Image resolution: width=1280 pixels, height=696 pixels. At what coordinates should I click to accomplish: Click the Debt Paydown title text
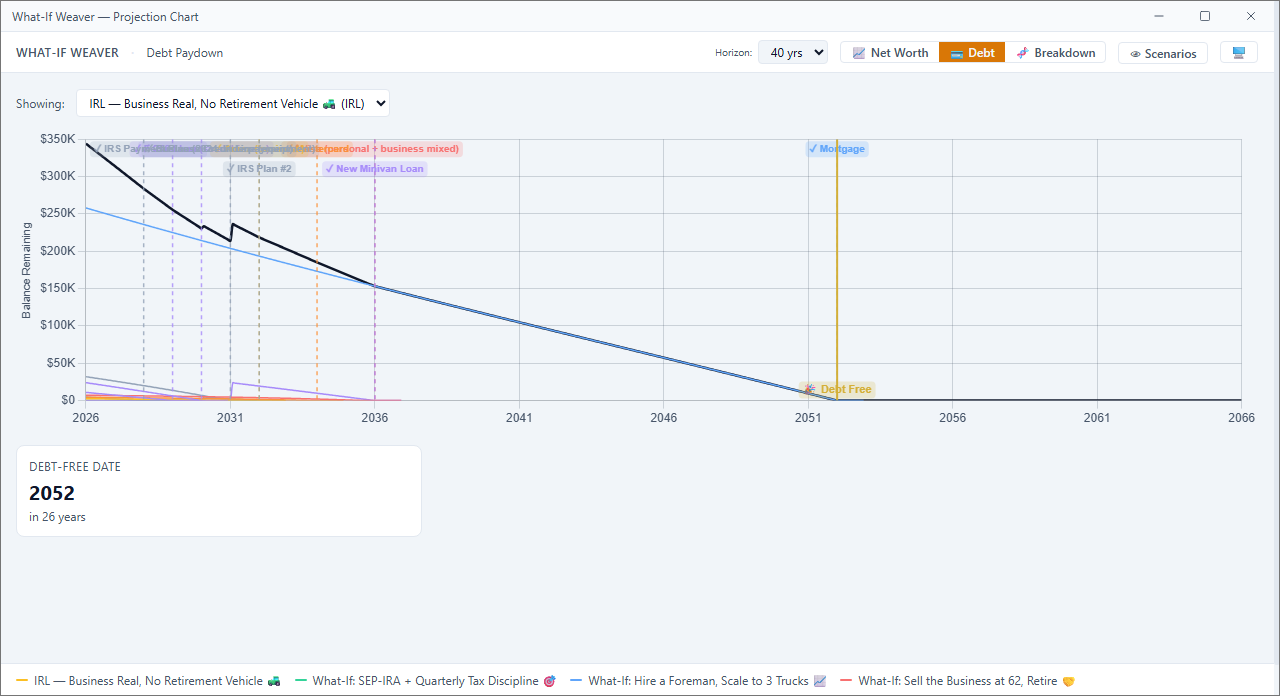tap(185, 53)
